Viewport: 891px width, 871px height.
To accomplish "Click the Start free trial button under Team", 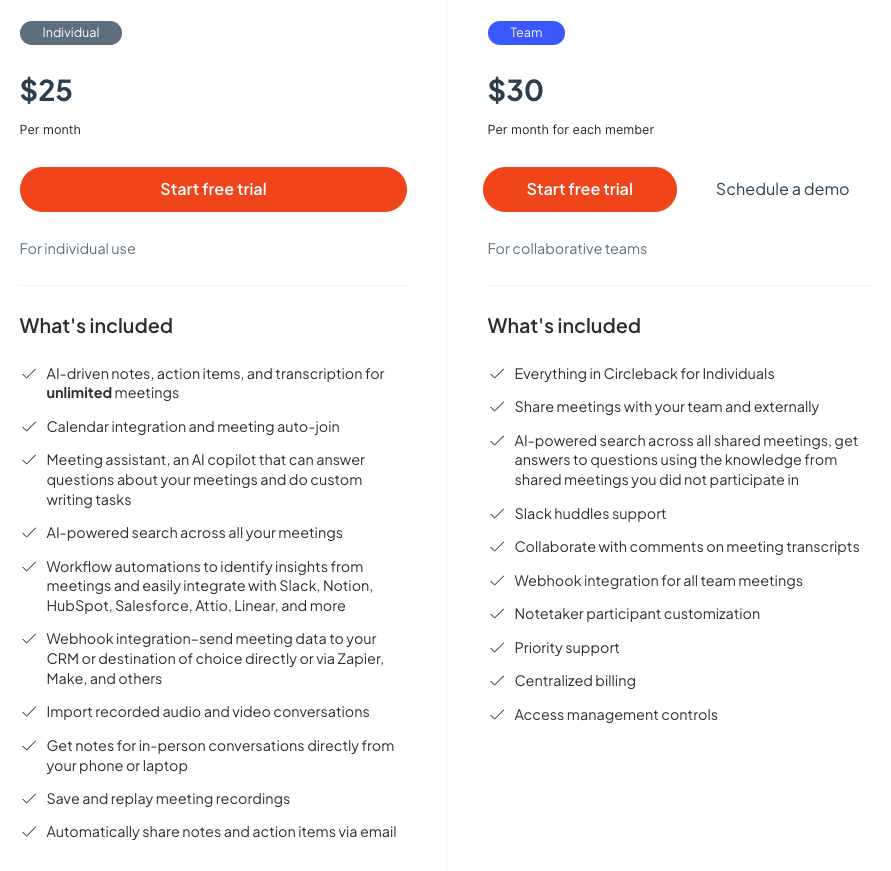I will click(x=579, y=190).
